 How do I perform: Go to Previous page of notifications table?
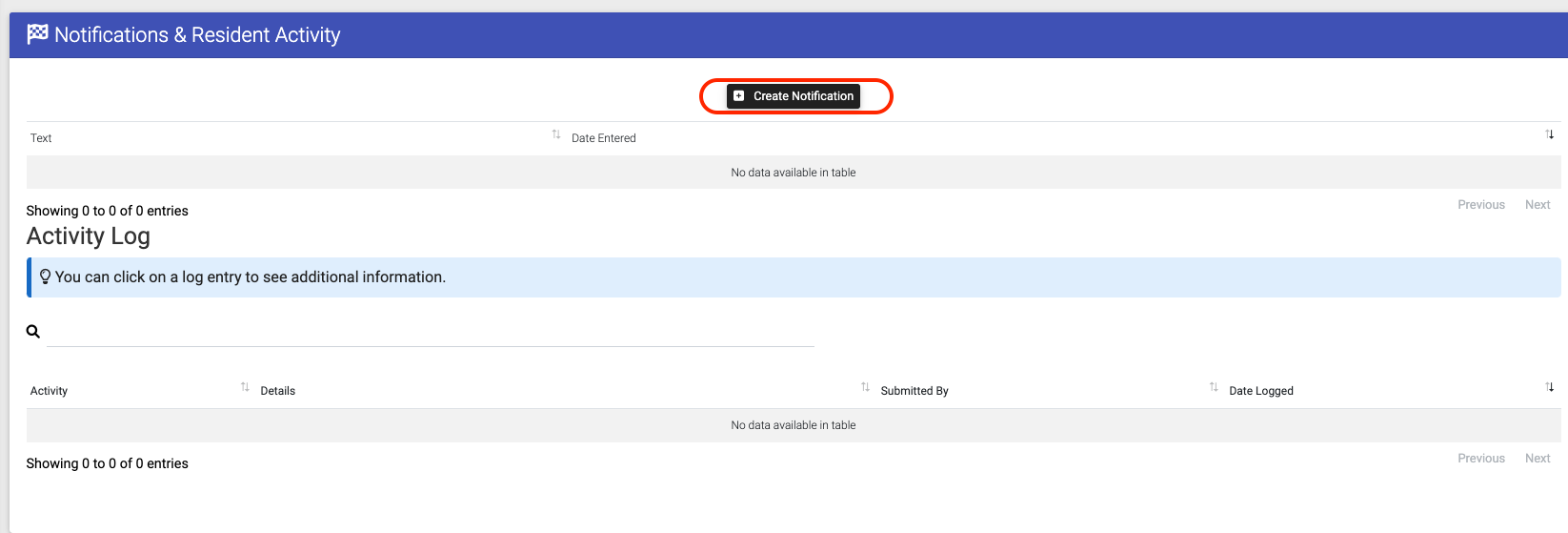click(x=1481, y=205)
